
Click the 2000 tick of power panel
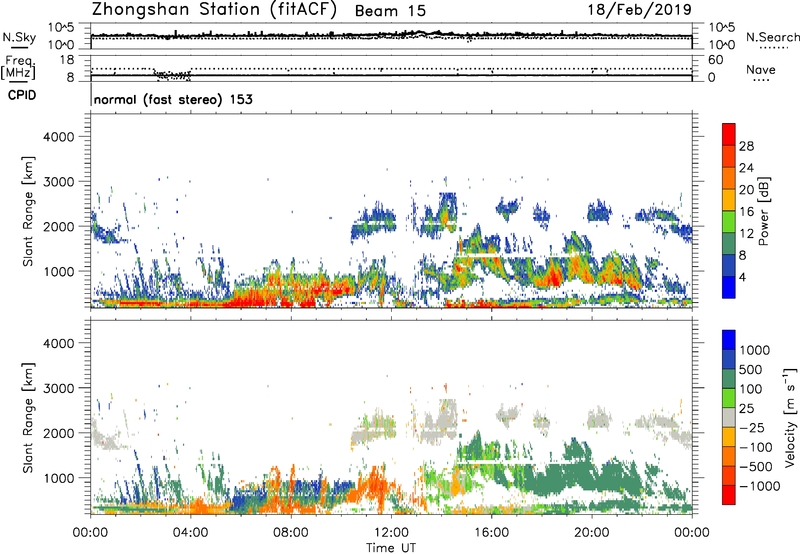pyautogui.click(x=59, y=226)
